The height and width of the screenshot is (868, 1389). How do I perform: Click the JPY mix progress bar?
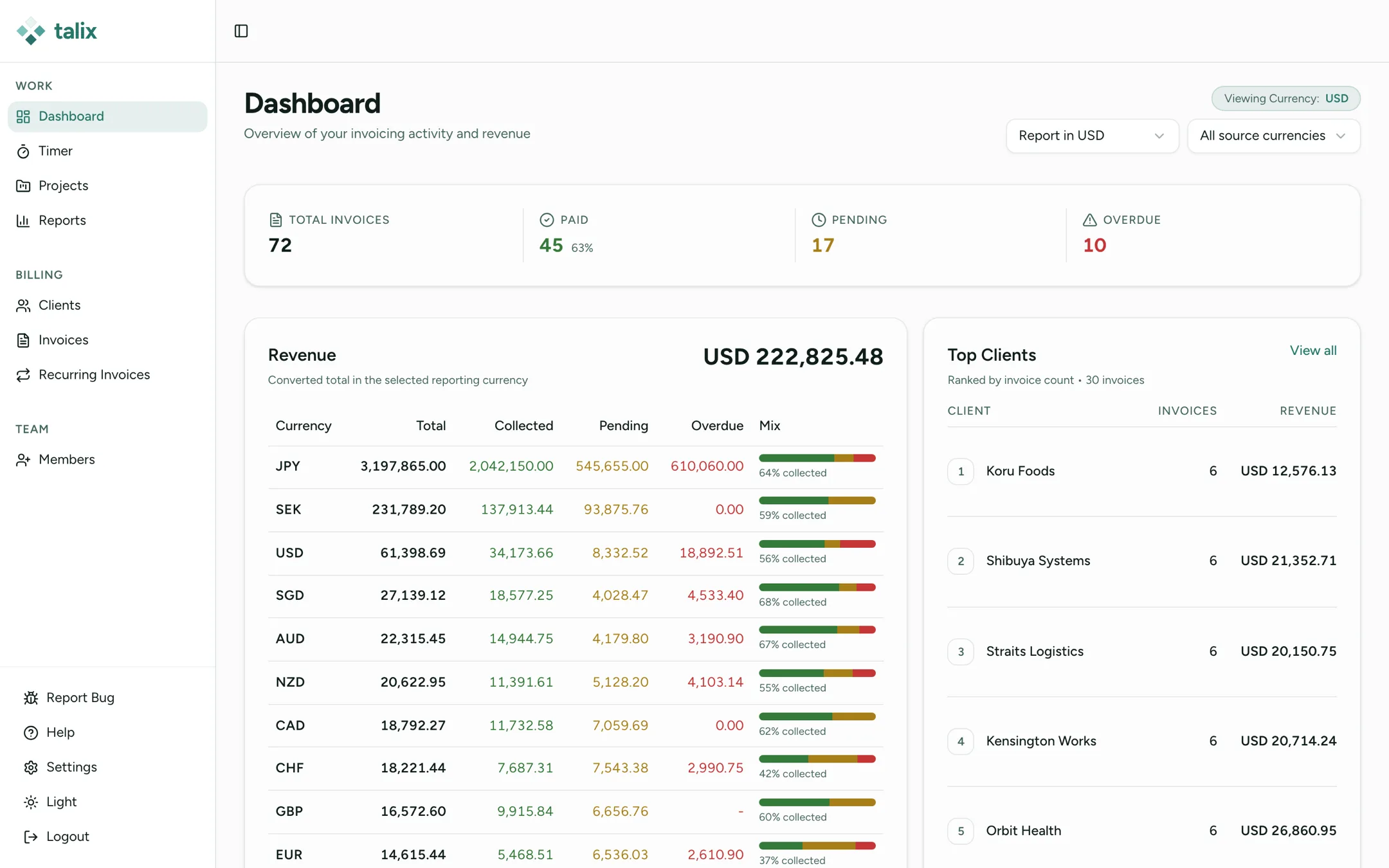point(817,458)
